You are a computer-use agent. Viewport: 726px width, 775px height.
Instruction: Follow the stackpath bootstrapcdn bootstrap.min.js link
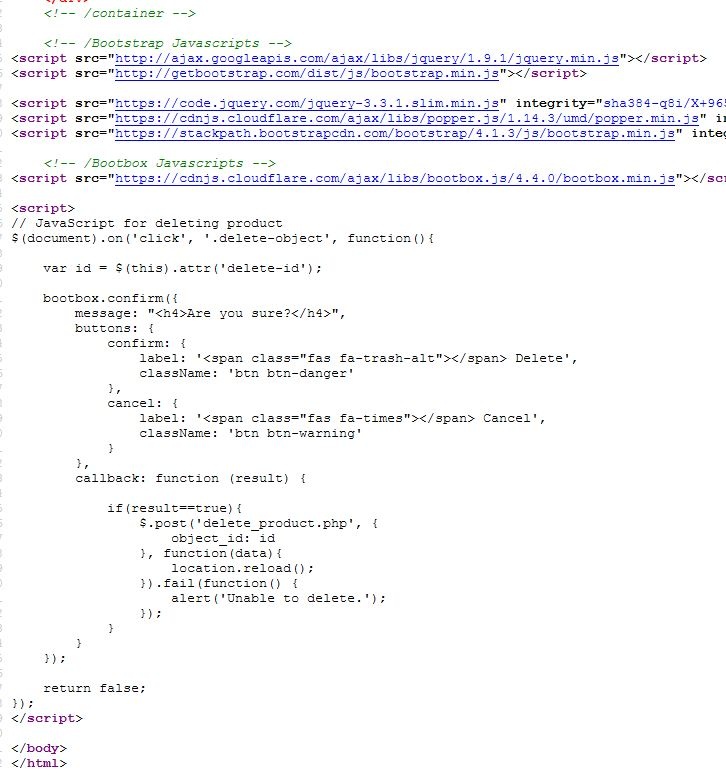395,133
